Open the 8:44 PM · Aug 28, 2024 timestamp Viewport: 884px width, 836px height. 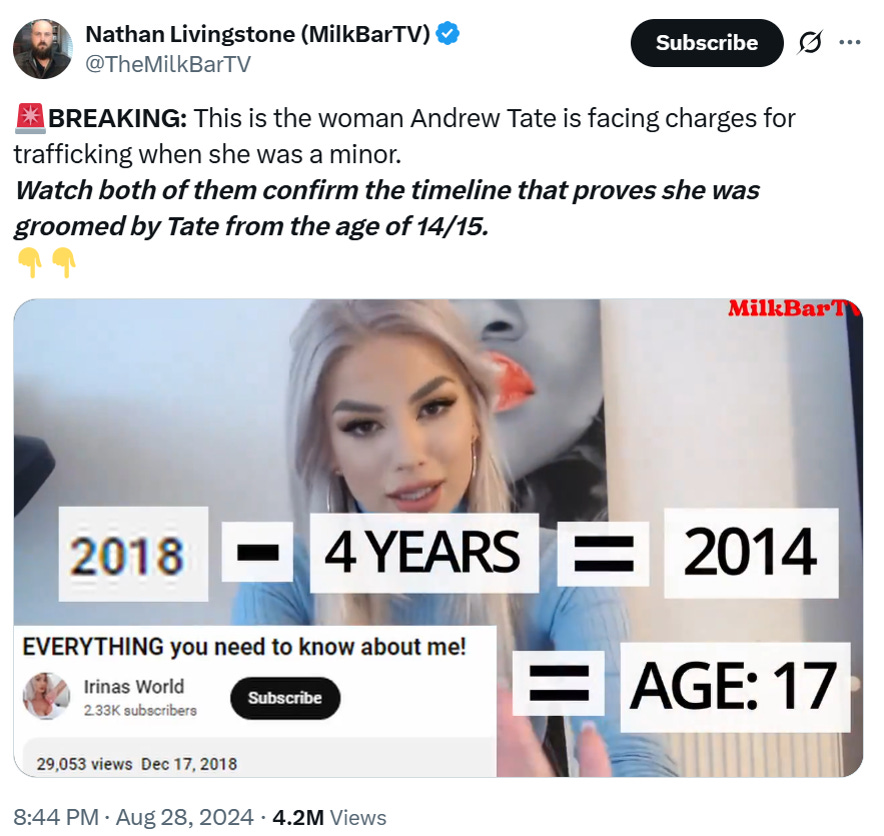(x=134, y=817)
